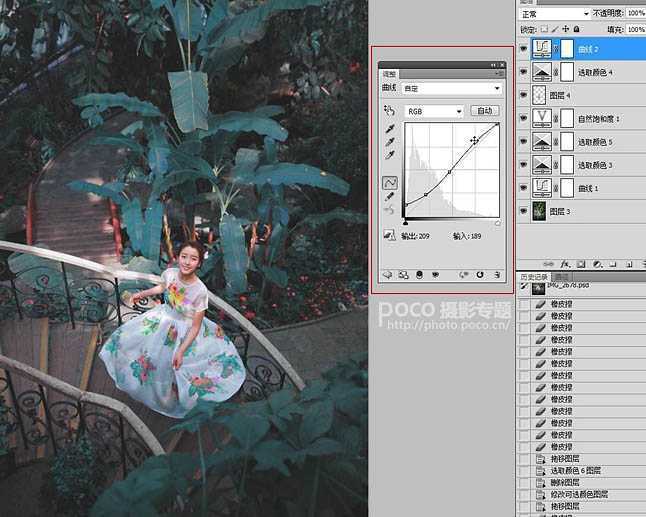646x517 pixels.
Task: Hide the 选取颜色 3 layer
Action: (523, 165)
